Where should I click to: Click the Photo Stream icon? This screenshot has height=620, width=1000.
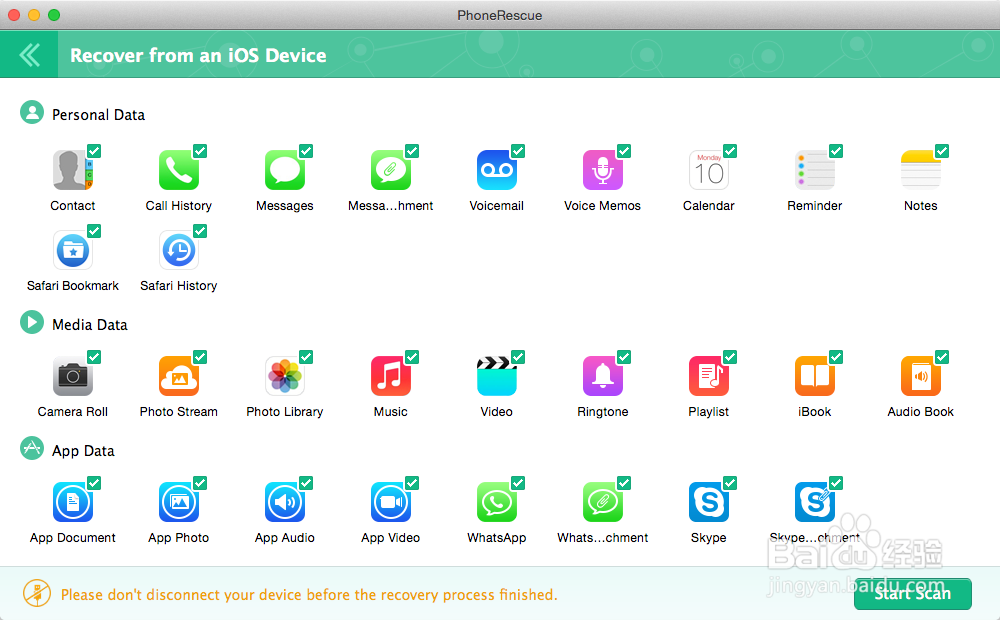[179, 376]
